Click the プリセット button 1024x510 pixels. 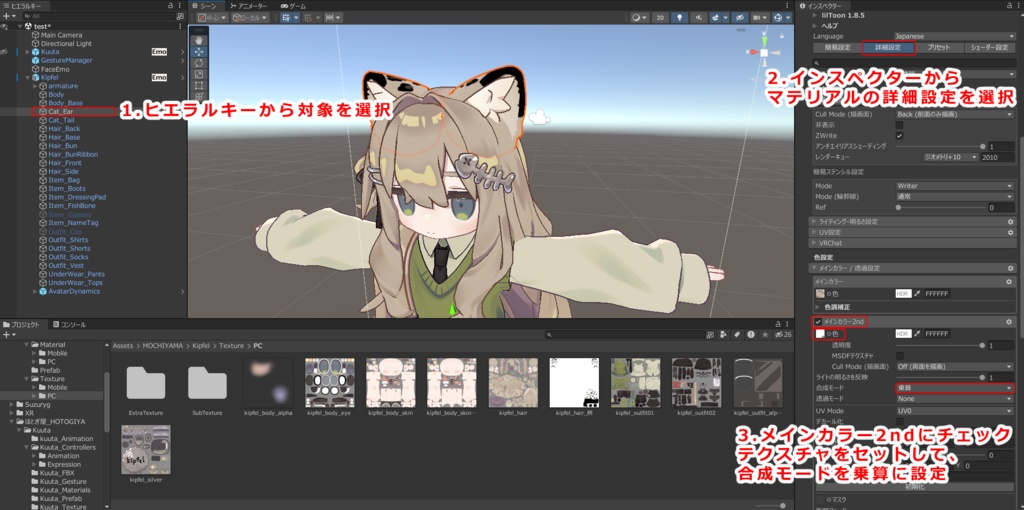[938, 48]
